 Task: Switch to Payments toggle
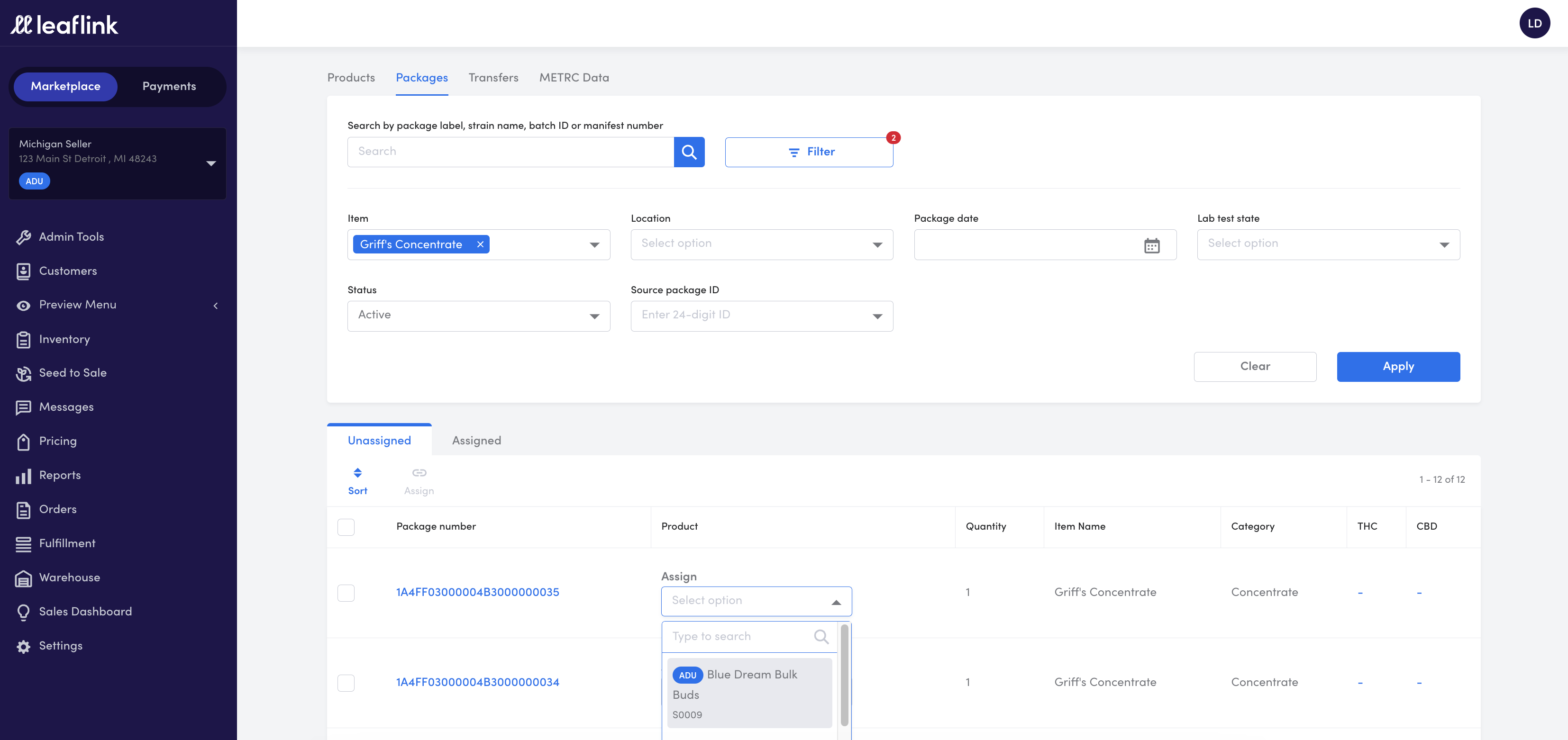click(169, 86)
